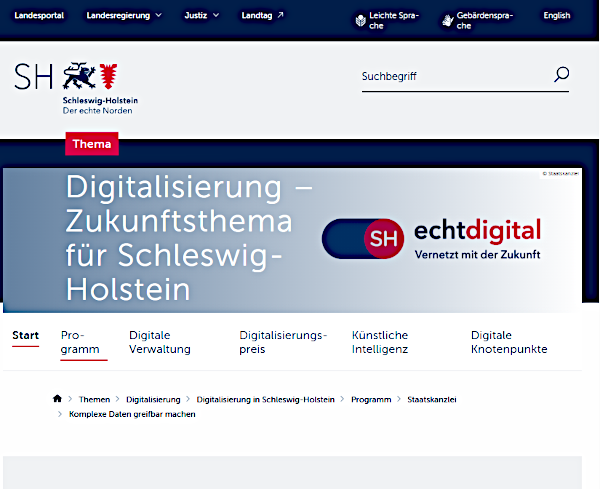Open the Themen breadcrumb
600x489 pixels.
94,399
